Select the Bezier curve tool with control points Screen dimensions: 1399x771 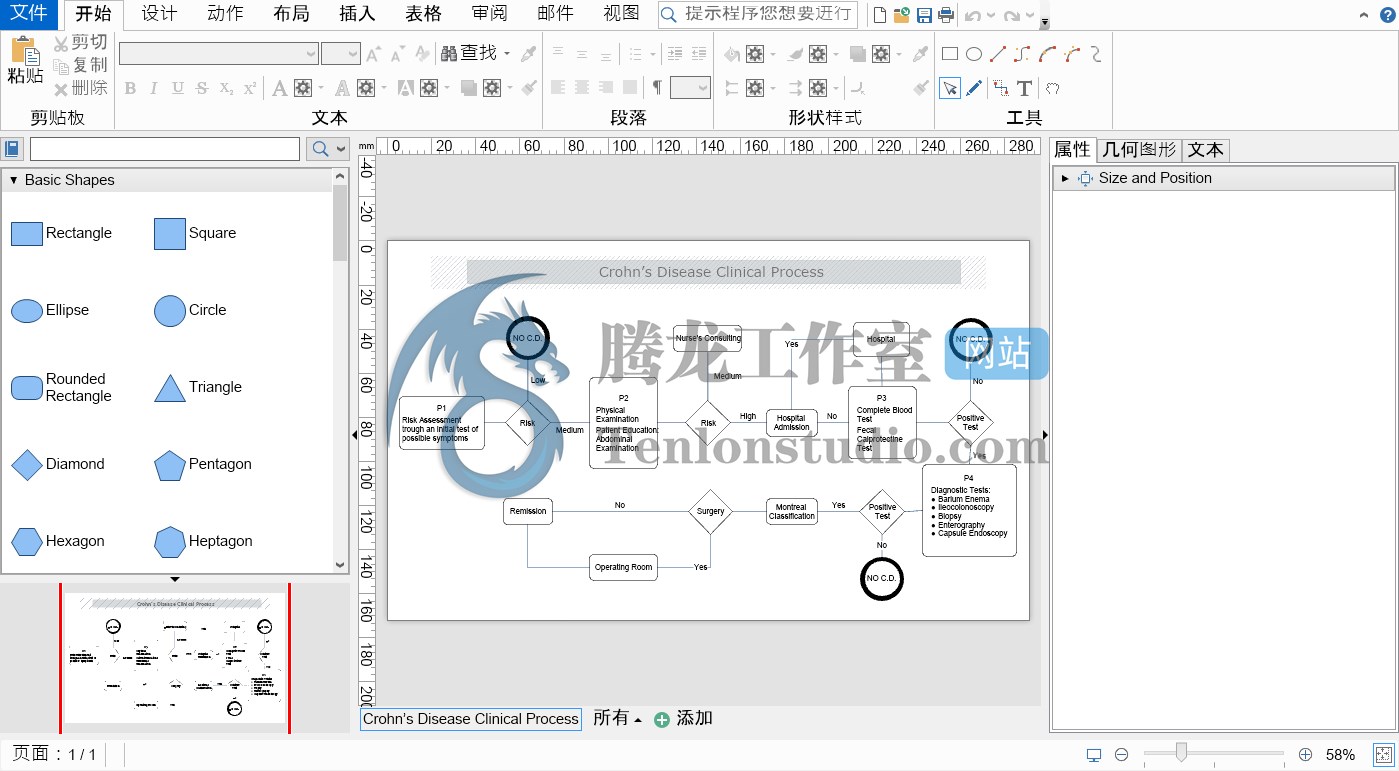pyautogui.click(x=1072, y=54)
